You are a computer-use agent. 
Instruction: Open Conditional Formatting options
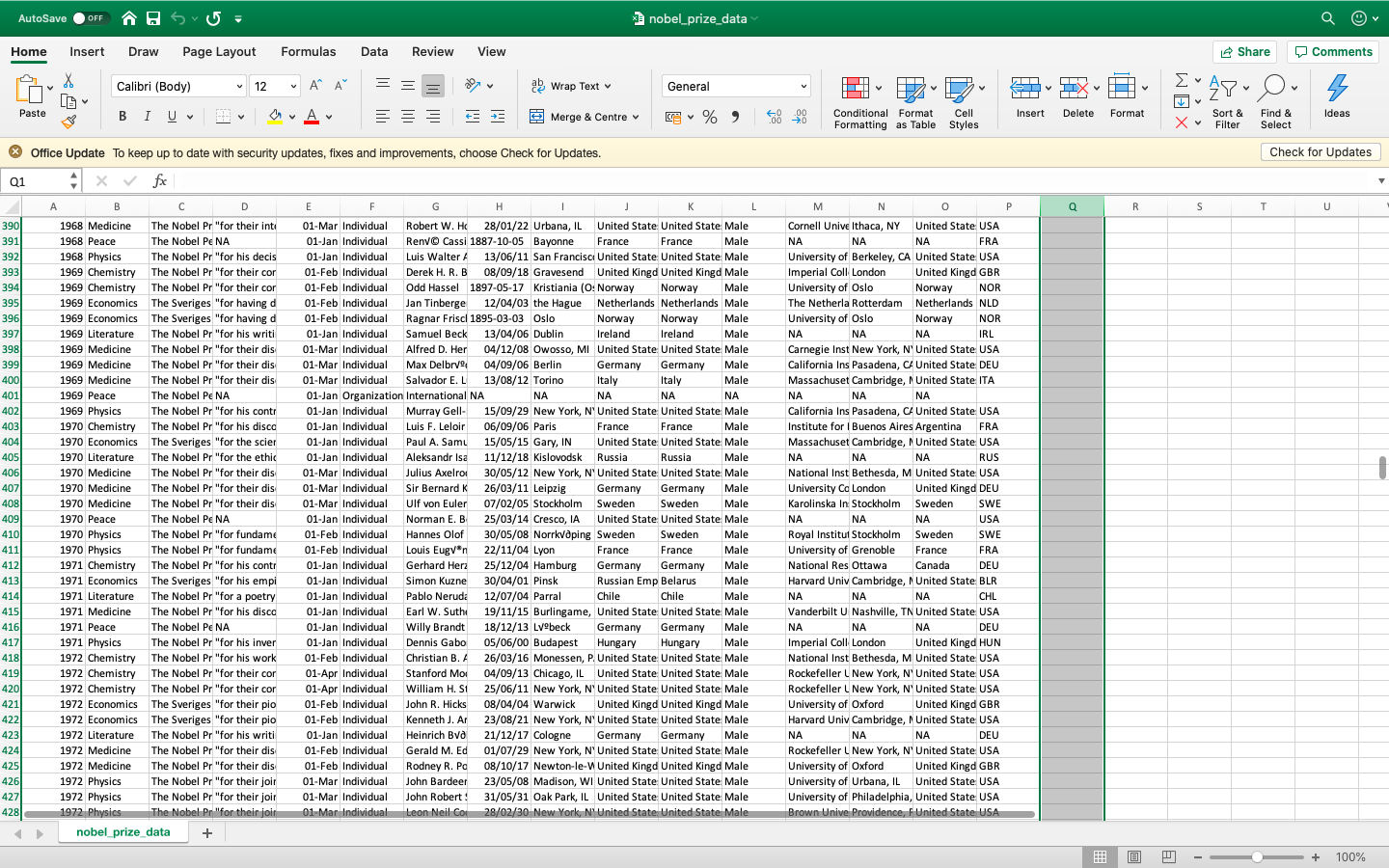[x=859, y=100]
